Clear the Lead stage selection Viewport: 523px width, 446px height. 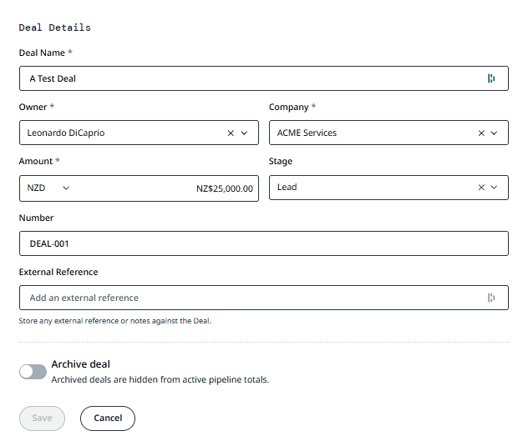tap(481, 187)
